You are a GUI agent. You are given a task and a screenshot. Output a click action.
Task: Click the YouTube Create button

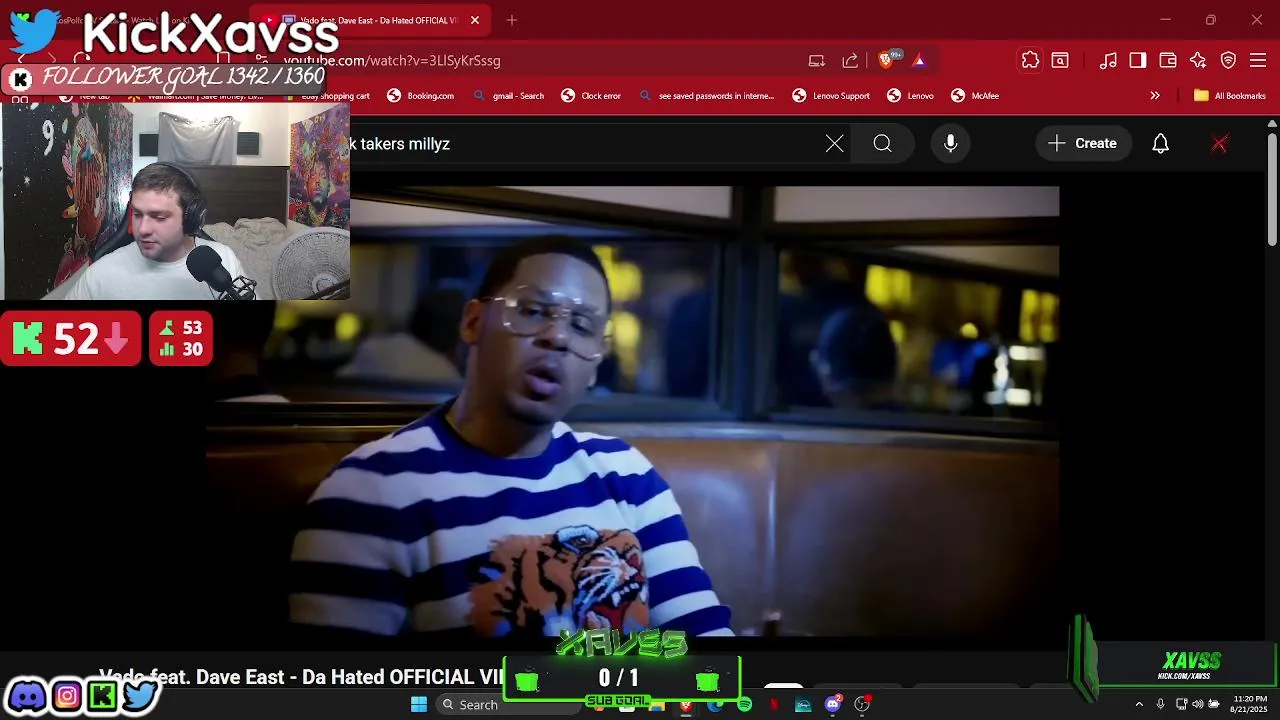(x=1083, y=144)
